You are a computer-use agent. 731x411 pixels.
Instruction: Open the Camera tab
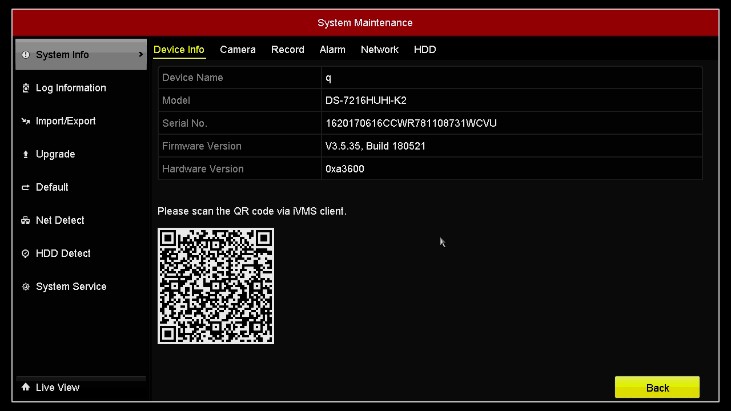[x=238, y=49]
